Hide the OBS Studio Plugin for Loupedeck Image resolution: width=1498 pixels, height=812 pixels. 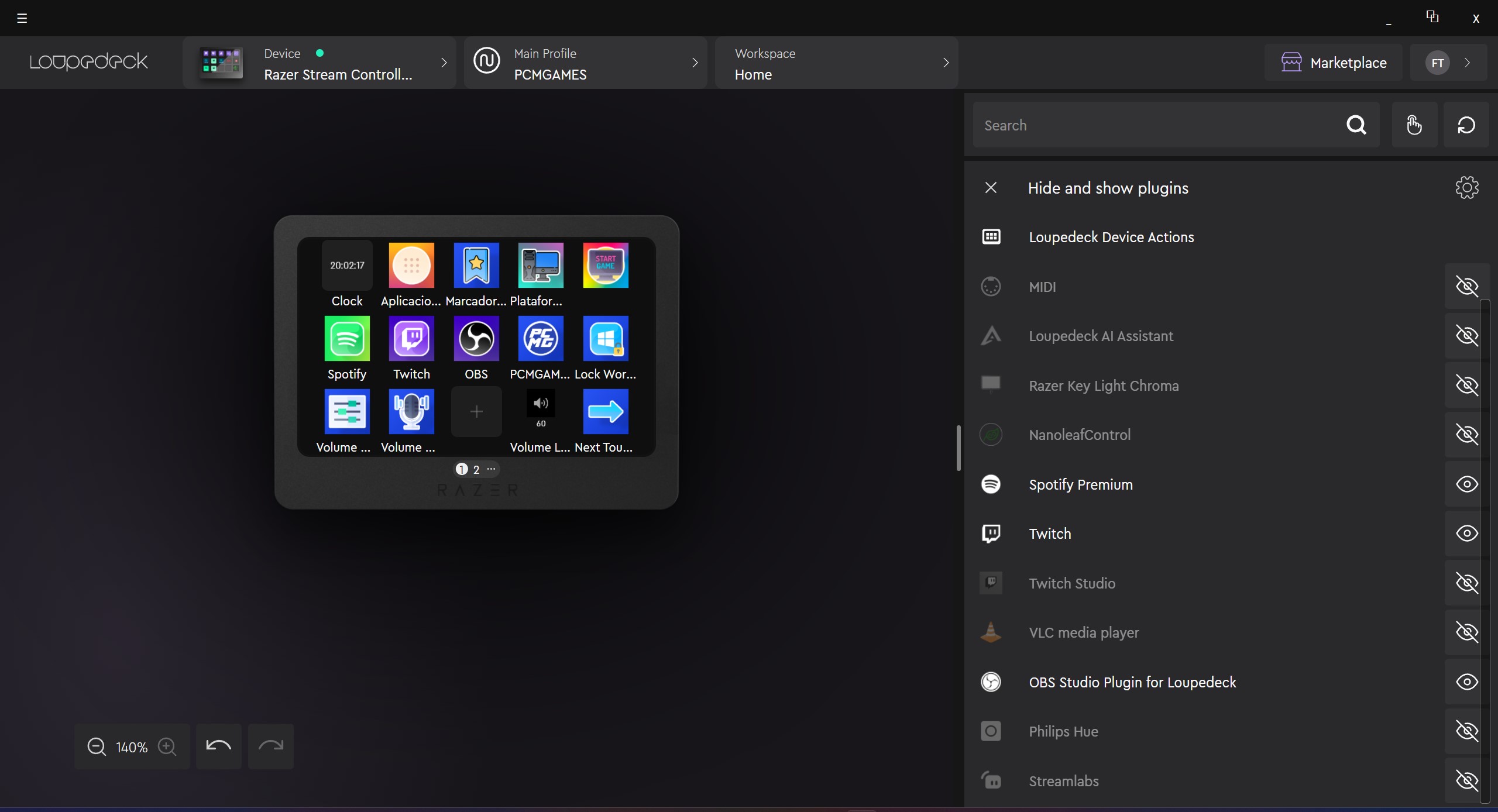pos(1467,682)
